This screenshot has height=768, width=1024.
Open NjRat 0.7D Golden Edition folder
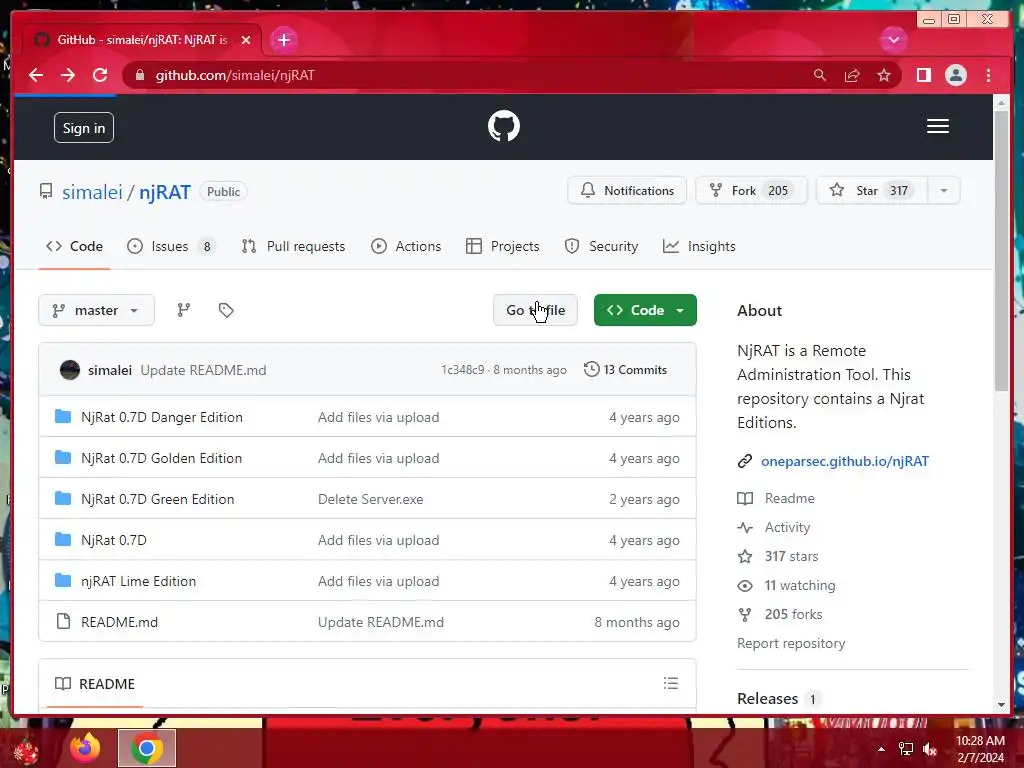[161, 458]
